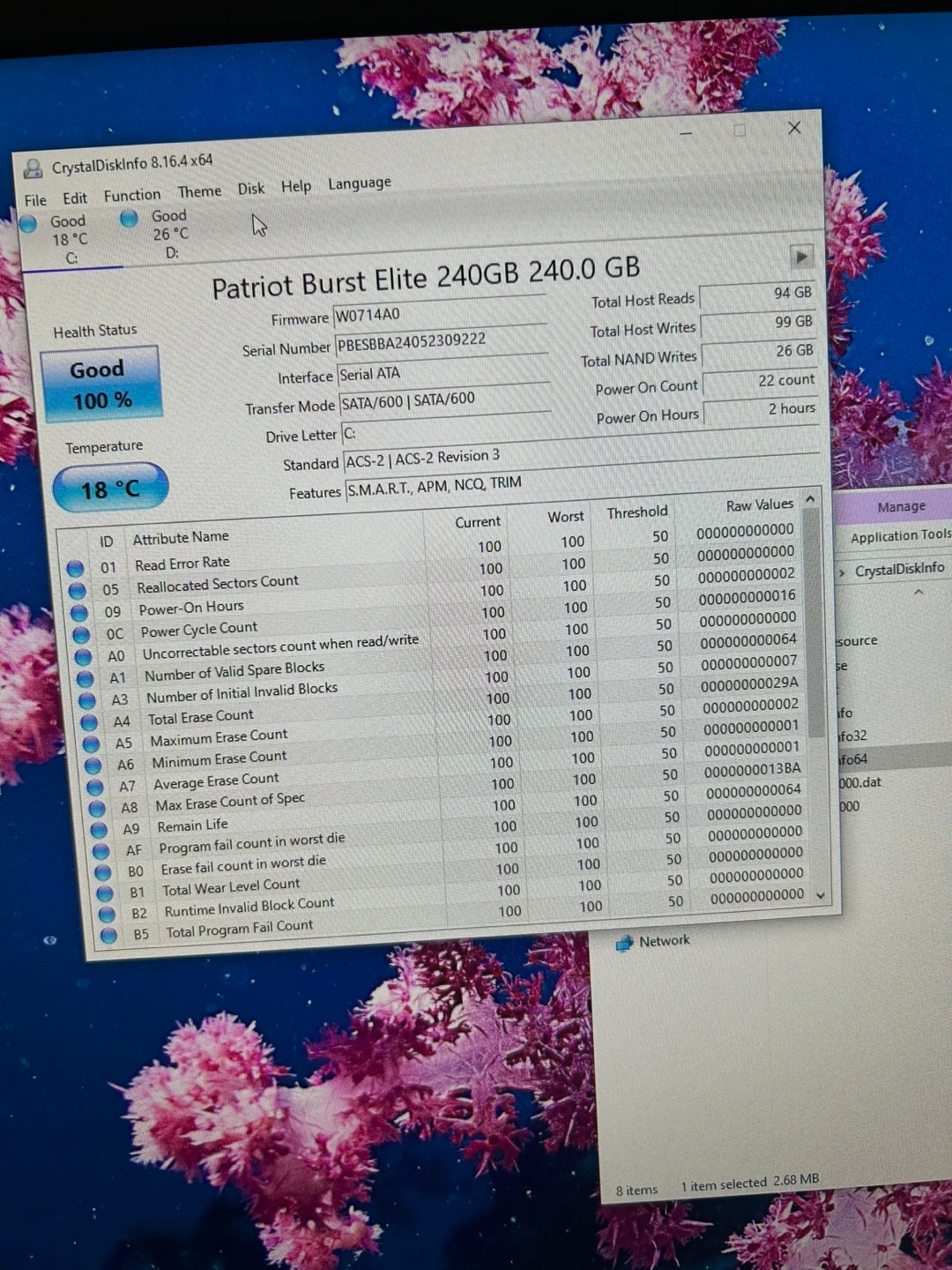Screen dimensions: 952x1270
Task: Click the status icon for Average Erase Count
Action: coord(95,788)
